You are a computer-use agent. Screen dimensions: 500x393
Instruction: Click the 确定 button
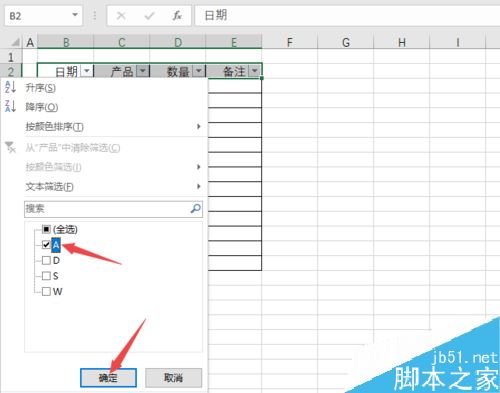tap(108, 378)
